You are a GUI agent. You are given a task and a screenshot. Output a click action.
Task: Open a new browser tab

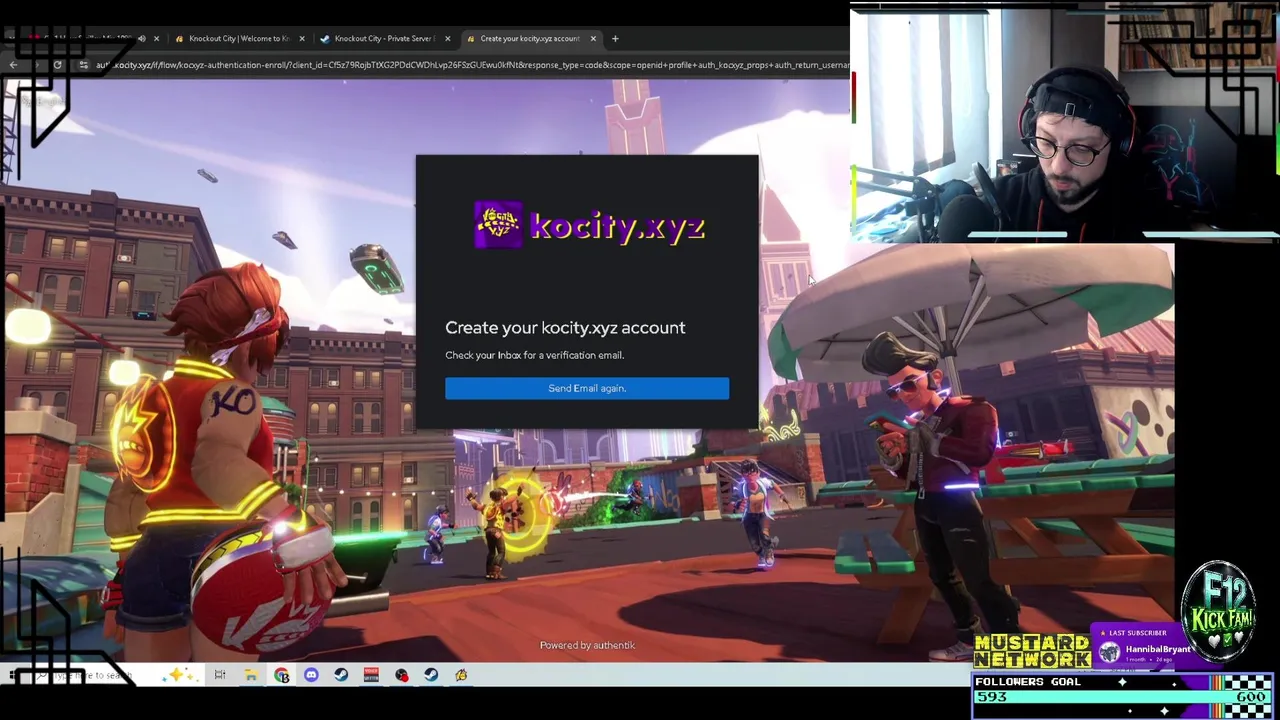pyautogui.click(x=615, y=39)
